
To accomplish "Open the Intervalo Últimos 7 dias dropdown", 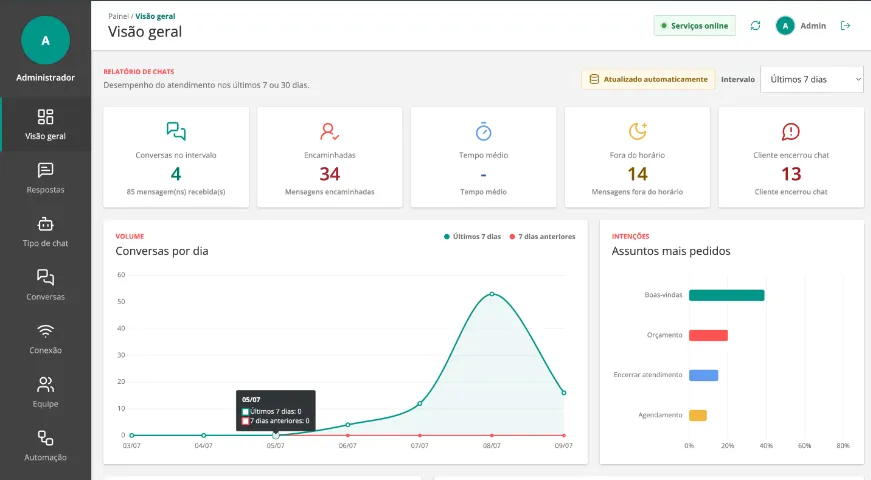I will pos(812,79).
